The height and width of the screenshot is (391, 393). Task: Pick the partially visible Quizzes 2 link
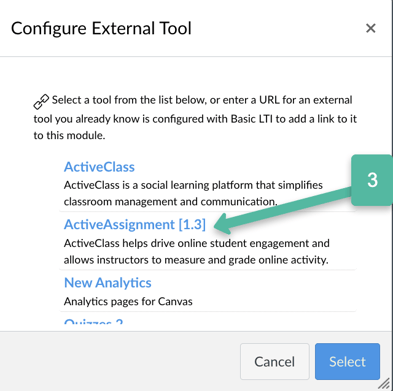coord(93,323)
